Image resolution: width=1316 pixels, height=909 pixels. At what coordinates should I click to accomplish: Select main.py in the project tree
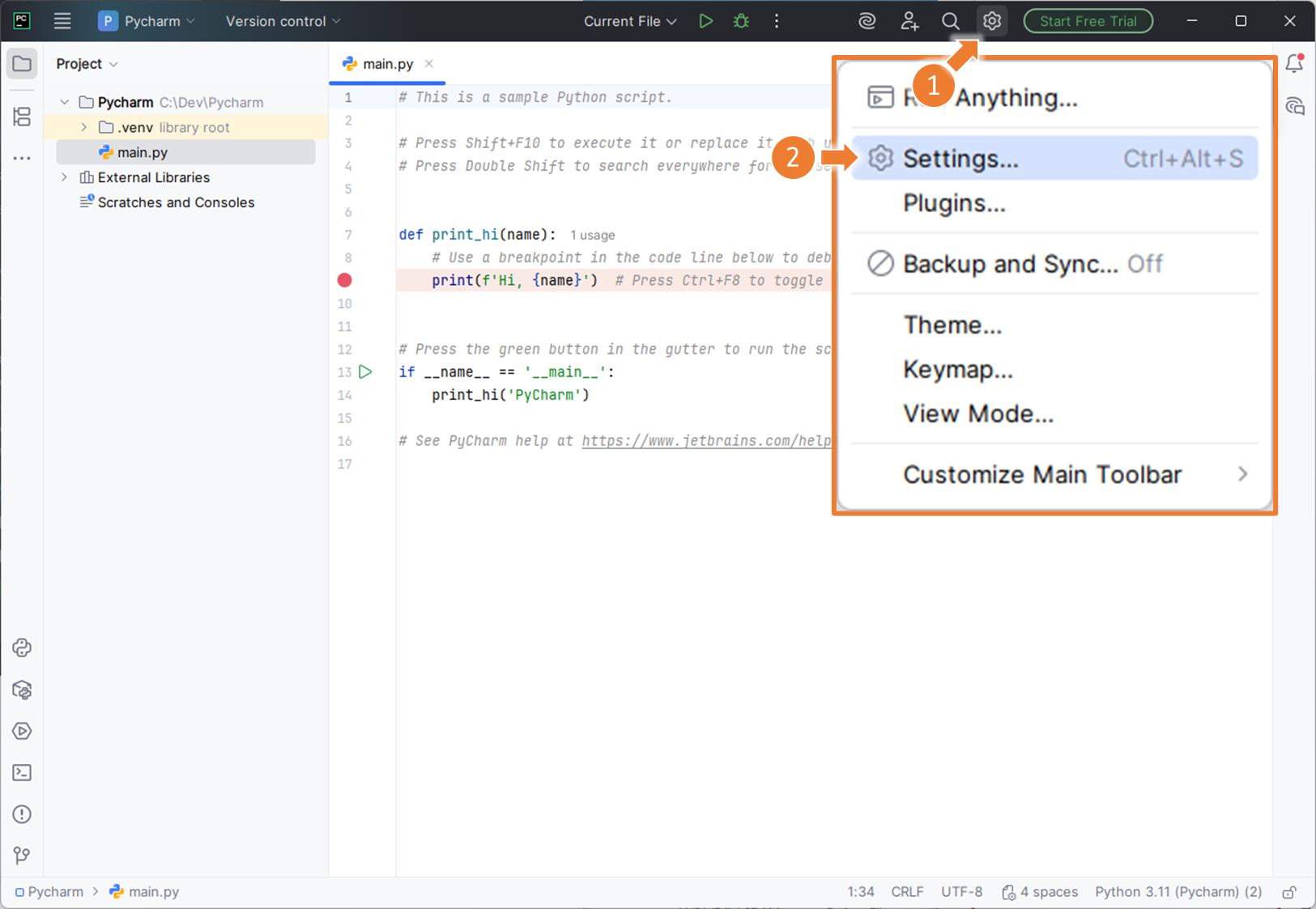(x=185, y=152)
